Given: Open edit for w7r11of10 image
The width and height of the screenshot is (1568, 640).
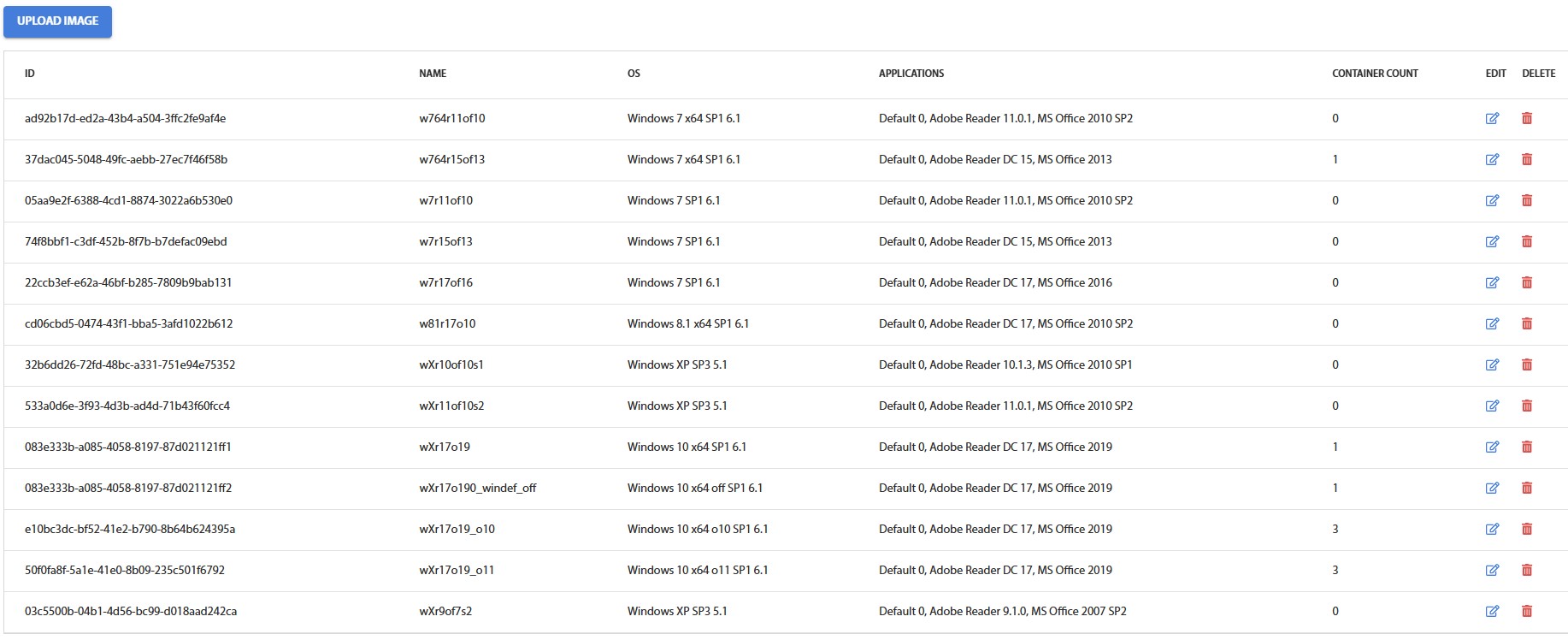Looking at the screenshot, I should (x=1492, y=201).
